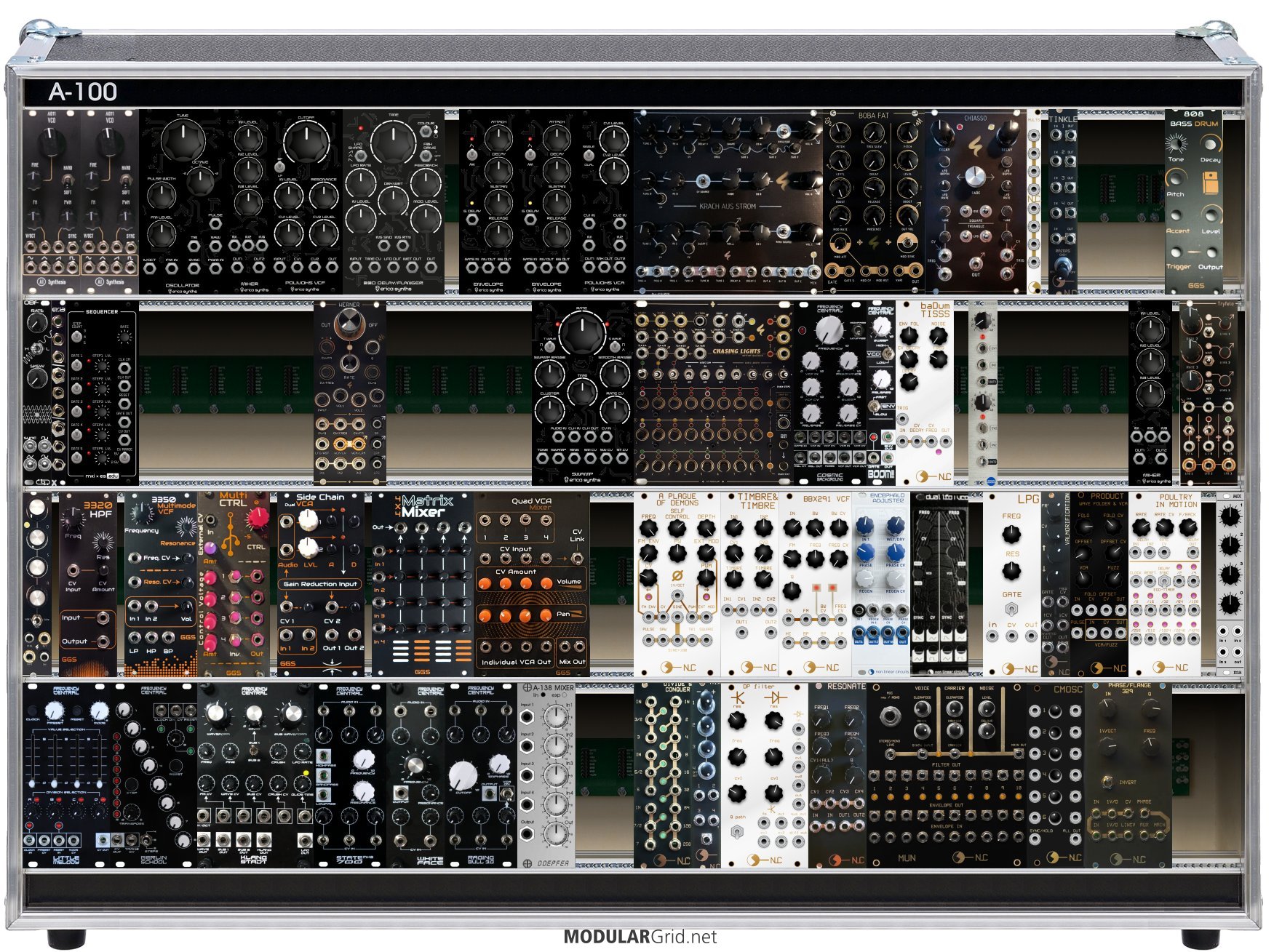Click the CHASING LIGHTS panel title
The image size is (1282, 952).
(x=736, y=351)
